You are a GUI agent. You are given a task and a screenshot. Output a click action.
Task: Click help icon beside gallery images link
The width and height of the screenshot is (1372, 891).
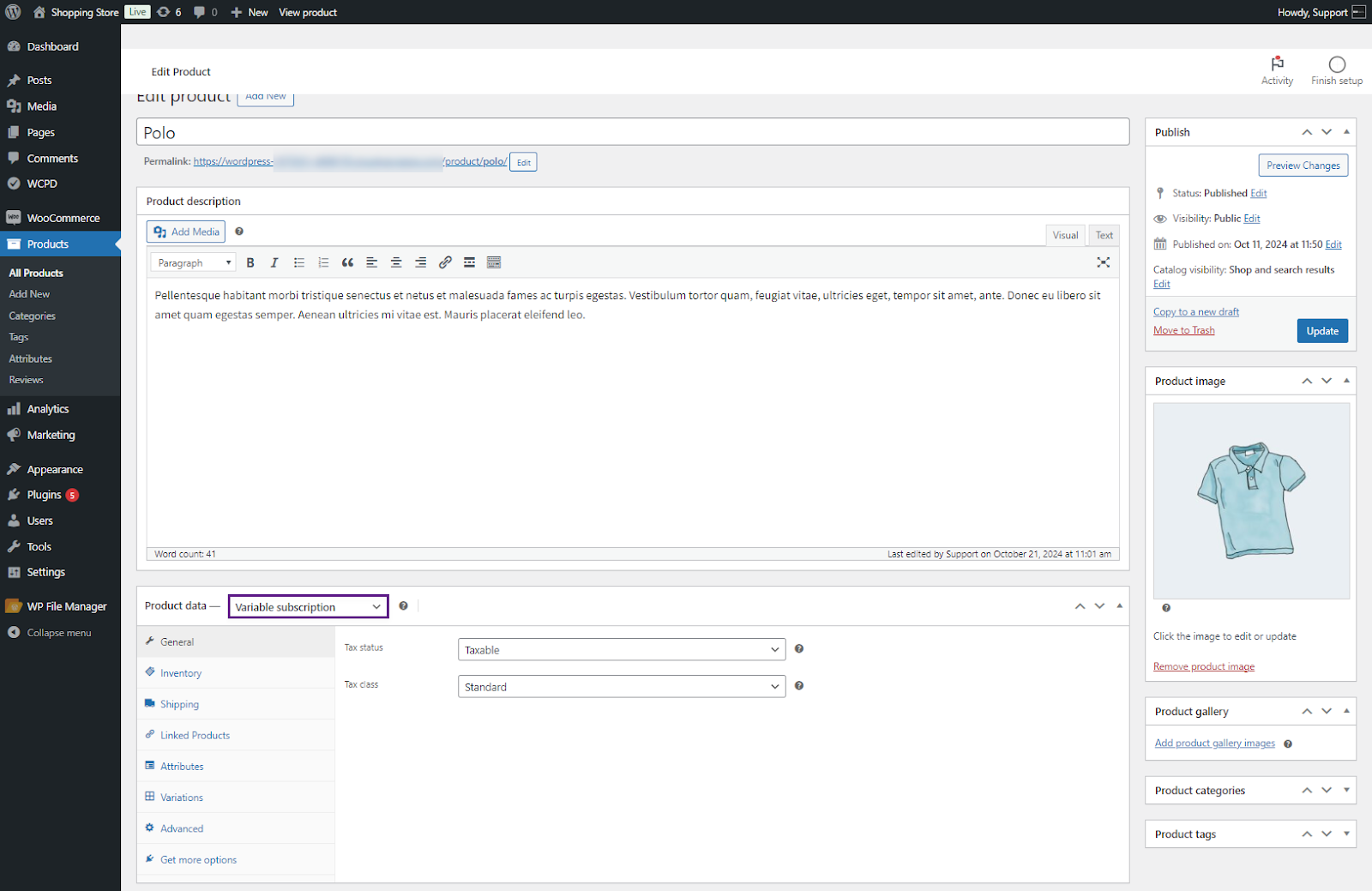(1288, 744)
